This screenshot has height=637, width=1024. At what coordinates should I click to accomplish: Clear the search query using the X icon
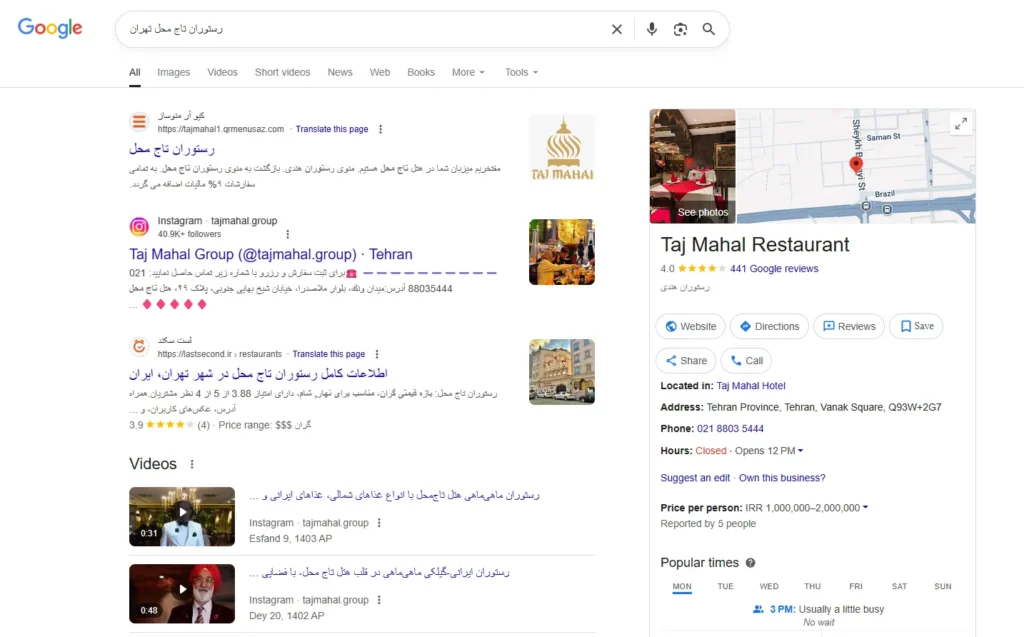tap(617, 29)
